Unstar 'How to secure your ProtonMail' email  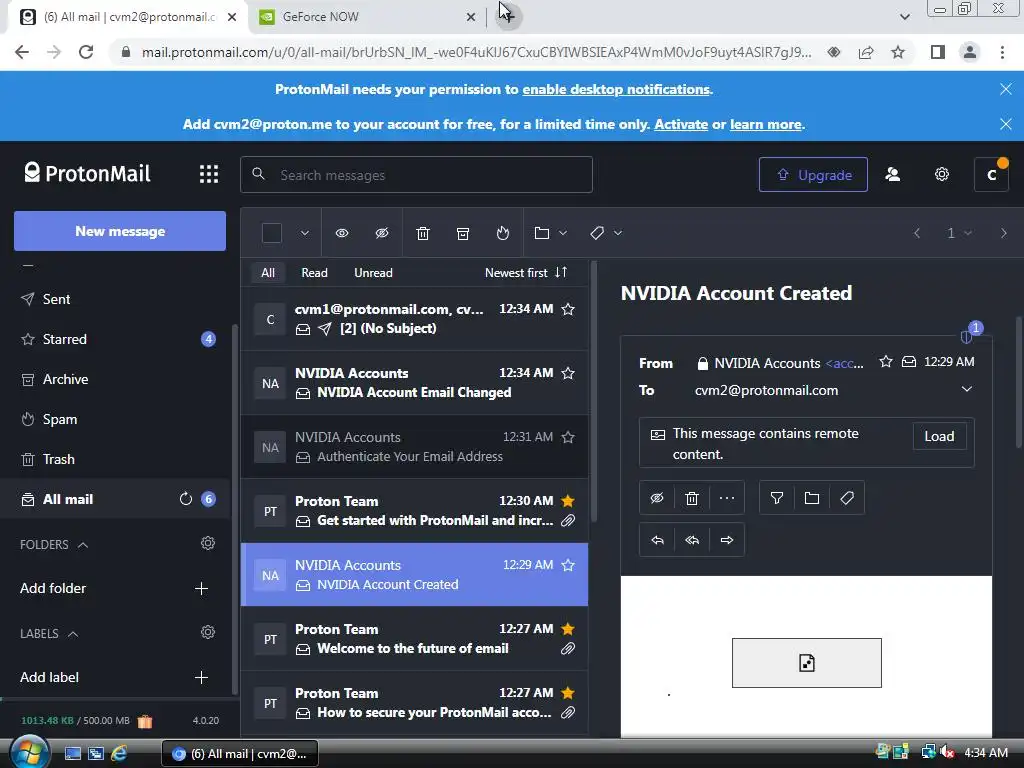point(568,693)
